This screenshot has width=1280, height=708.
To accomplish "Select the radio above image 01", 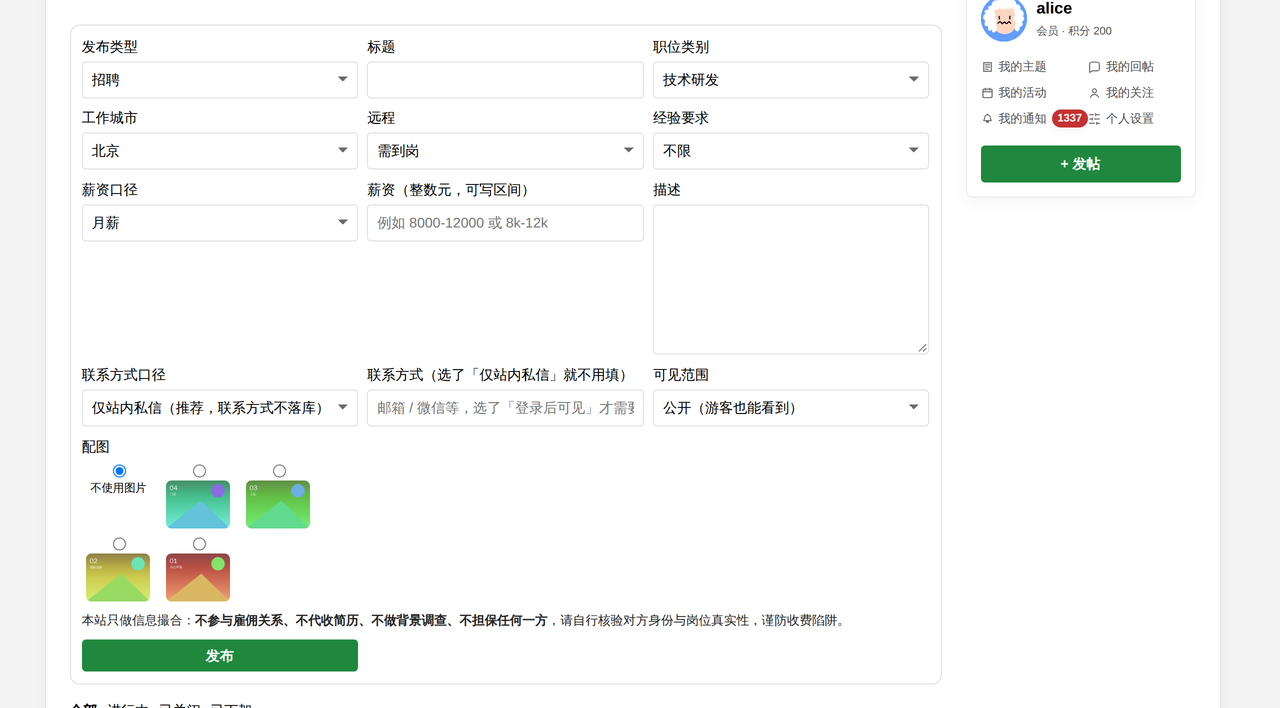I will click(x=199, y=544).
